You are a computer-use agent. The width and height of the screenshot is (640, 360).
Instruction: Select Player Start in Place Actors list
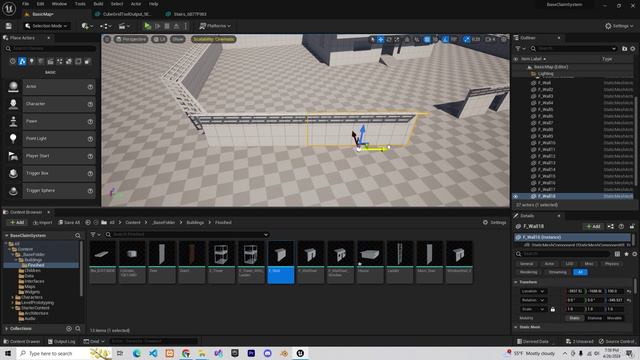[x=51, y=156]
